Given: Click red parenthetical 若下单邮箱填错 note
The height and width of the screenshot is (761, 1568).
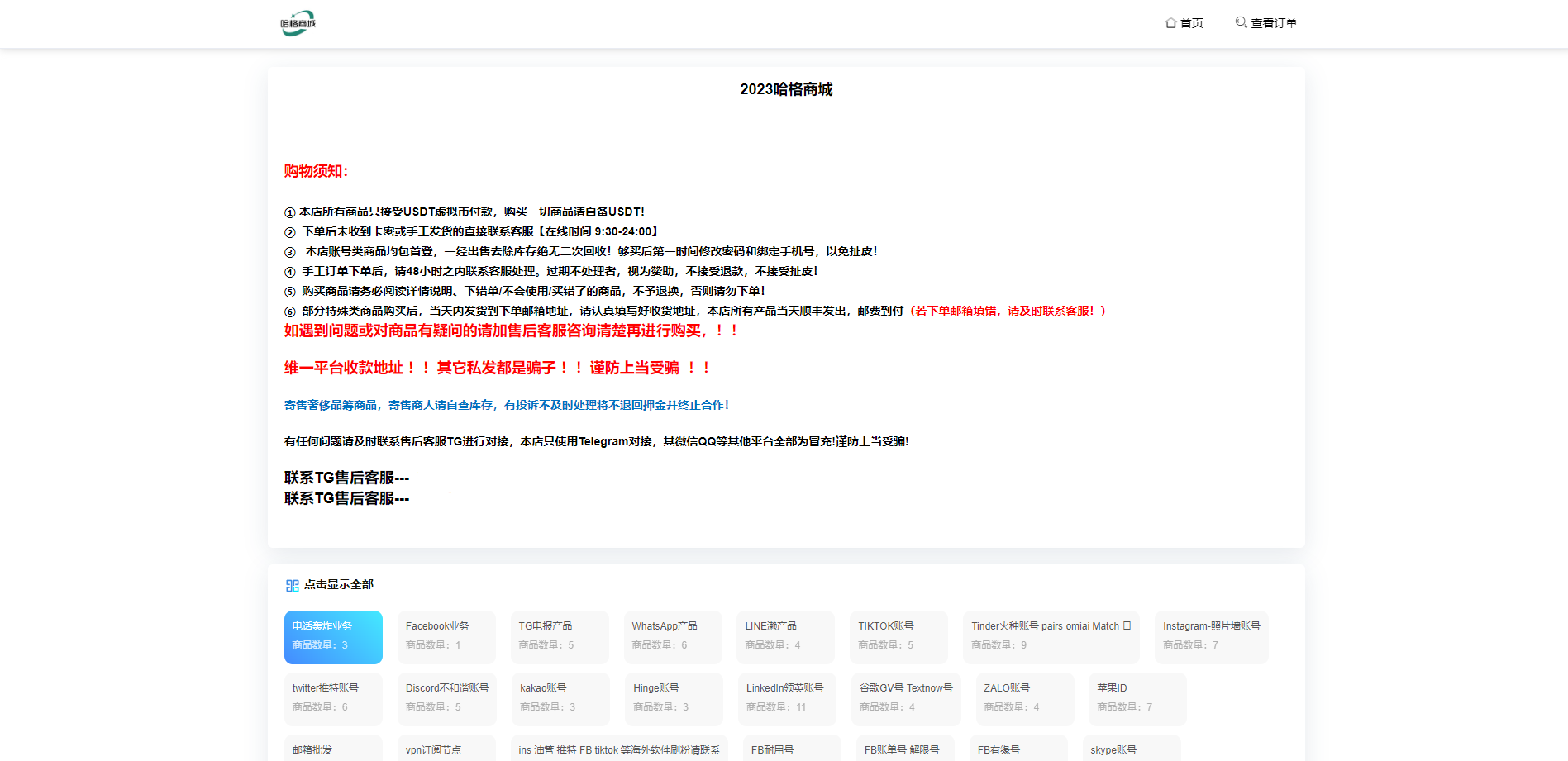Looking at the screenshot, I should [1007, 311].
